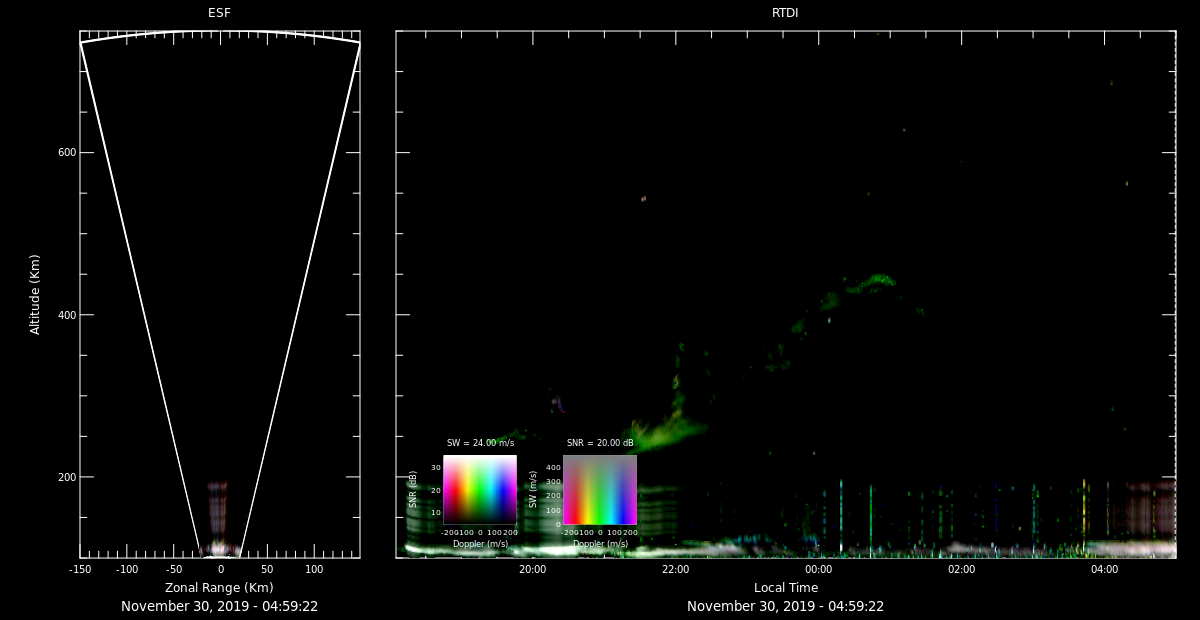Click the 50 zonal range tick label
Image resolution: width=1200 pixels, height=620 pixels.
267,569
